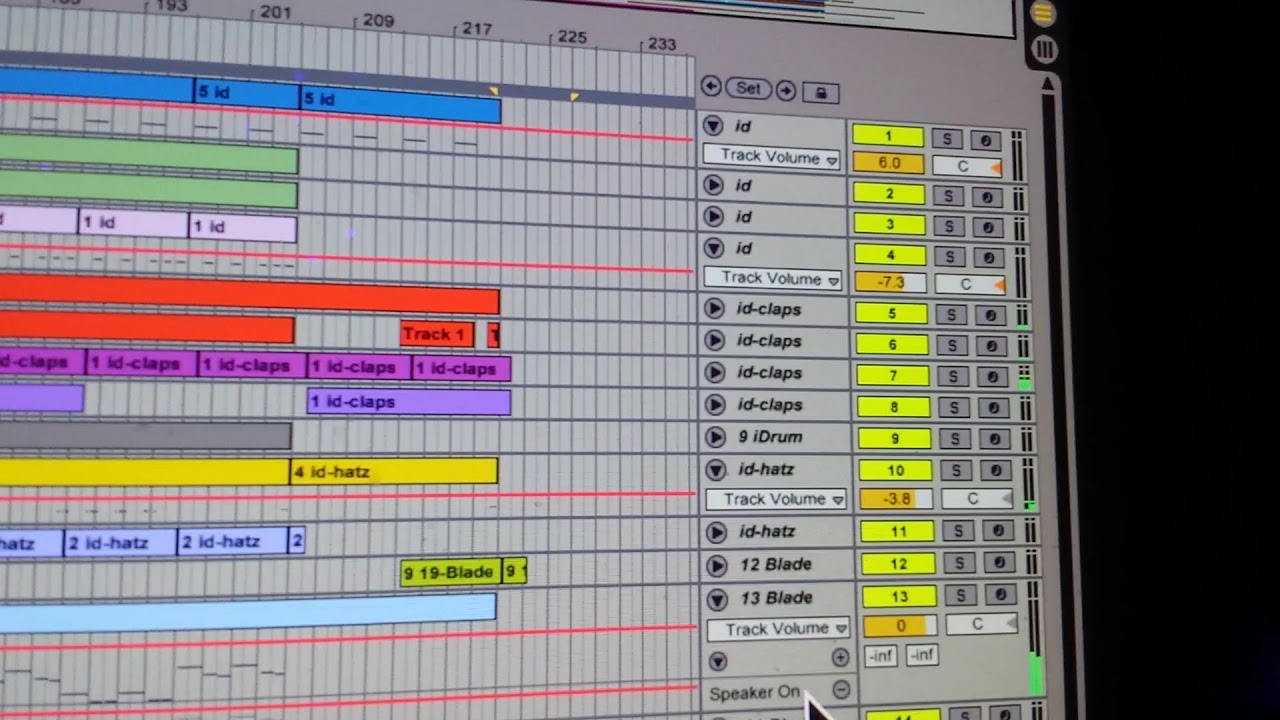The width and height of the screenshot is (1280, 720).
Task: Adjust the -7.3 volume on track 4
Action: point(891,283)
